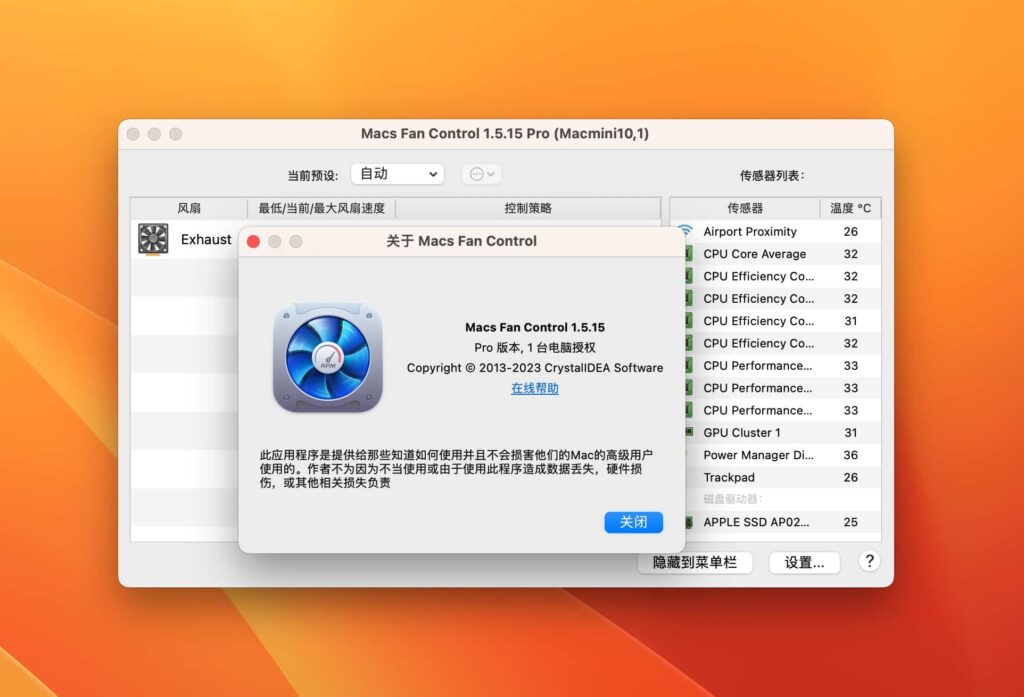Click 隐藏到菜单栏 button
Image resolution: width=1024 pixels, height=697 pixels.
pyautogui.click(x=694, y=562)
